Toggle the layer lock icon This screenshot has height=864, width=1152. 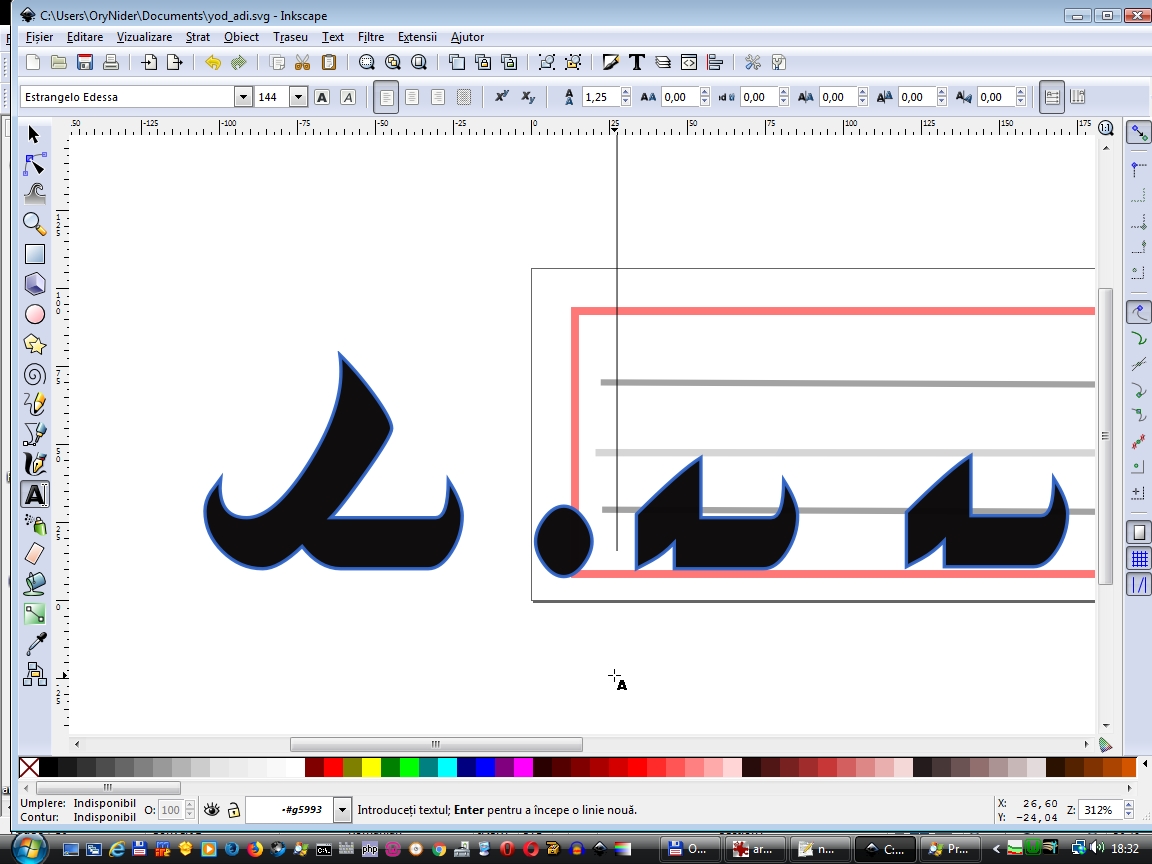coord(233,810)
